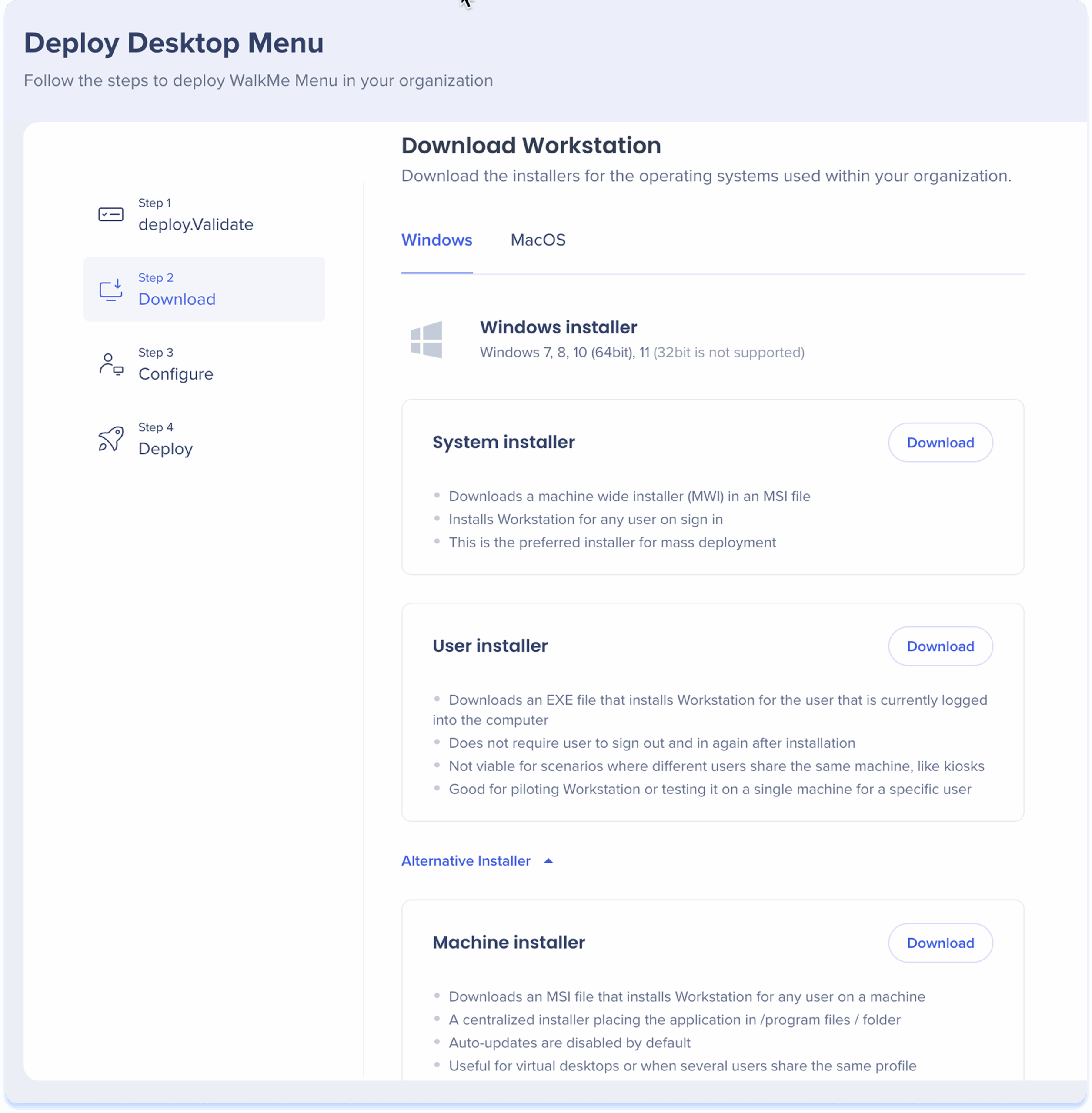
Task: Click 'Follow the steps to deploy' subtitle
Action: pyautogui.click(x=258, y=80)
